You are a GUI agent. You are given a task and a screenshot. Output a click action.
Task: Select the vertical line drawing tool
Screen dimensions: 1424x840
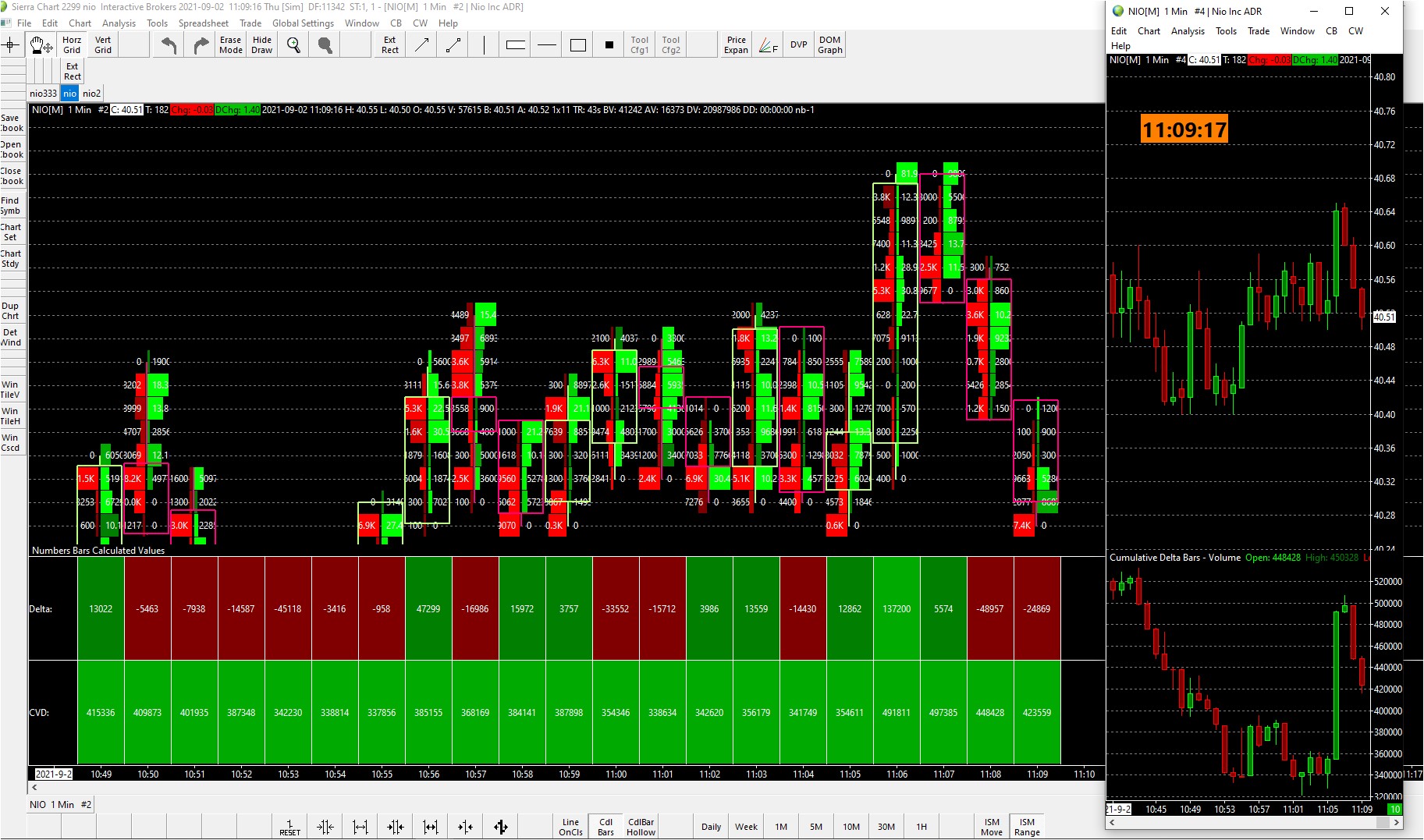484,45
